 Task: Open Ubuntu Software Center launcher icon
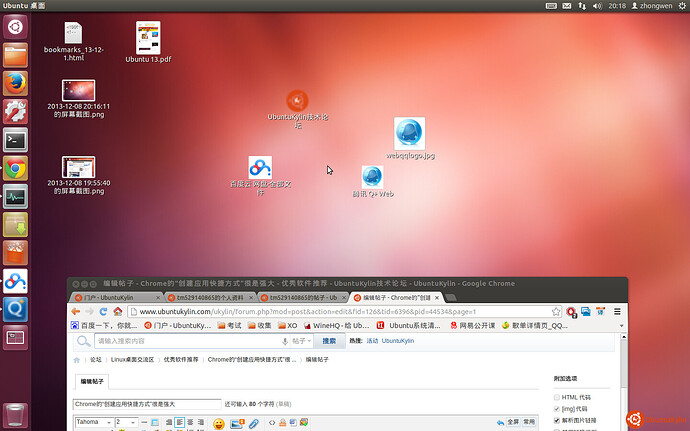coord(15,253)
